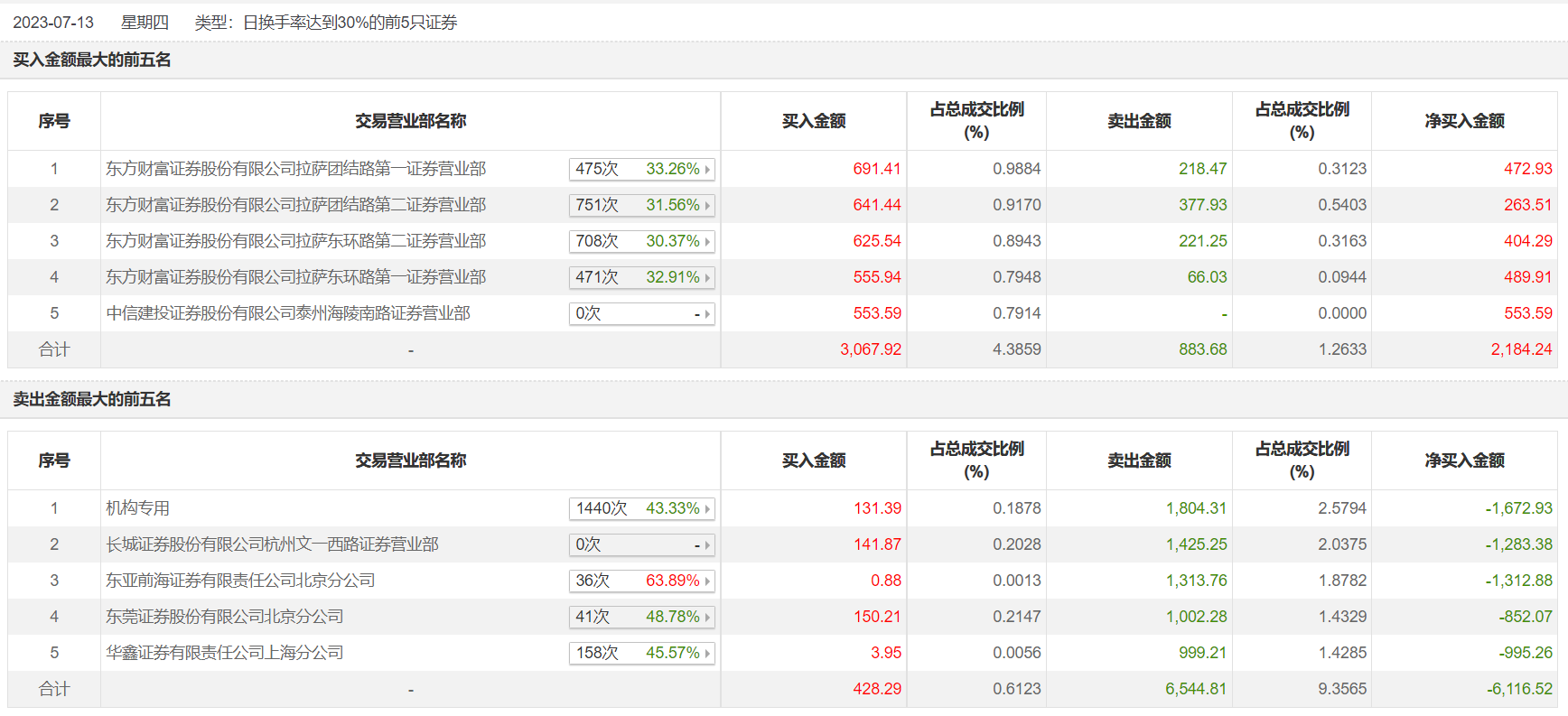1568x716 pixels.
Task: Click the 机构专用 seat name
Action: (x=137, y=508)
